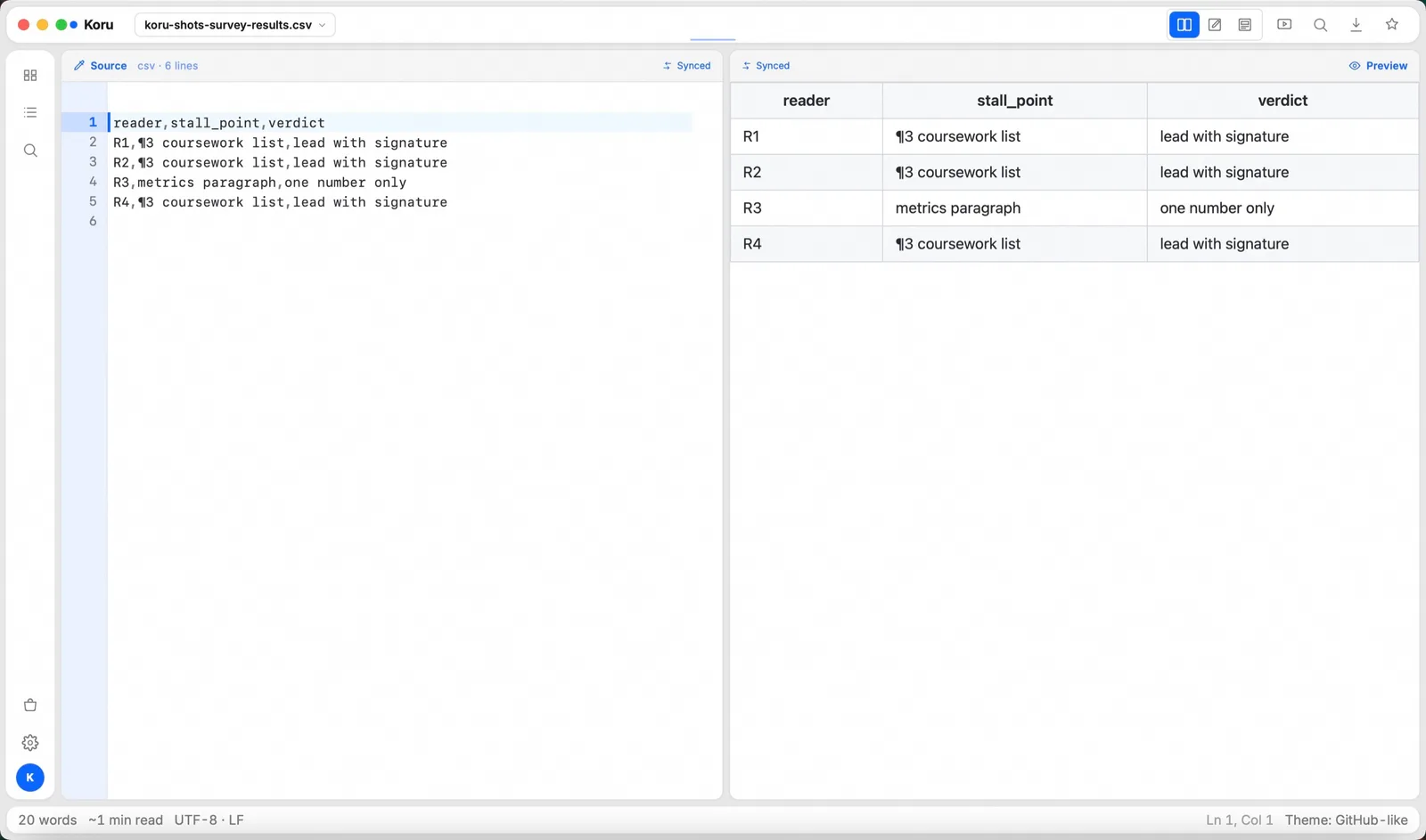Switch to editor-only mode icon
This screenshot has height=840, width=1426.
1214,25
